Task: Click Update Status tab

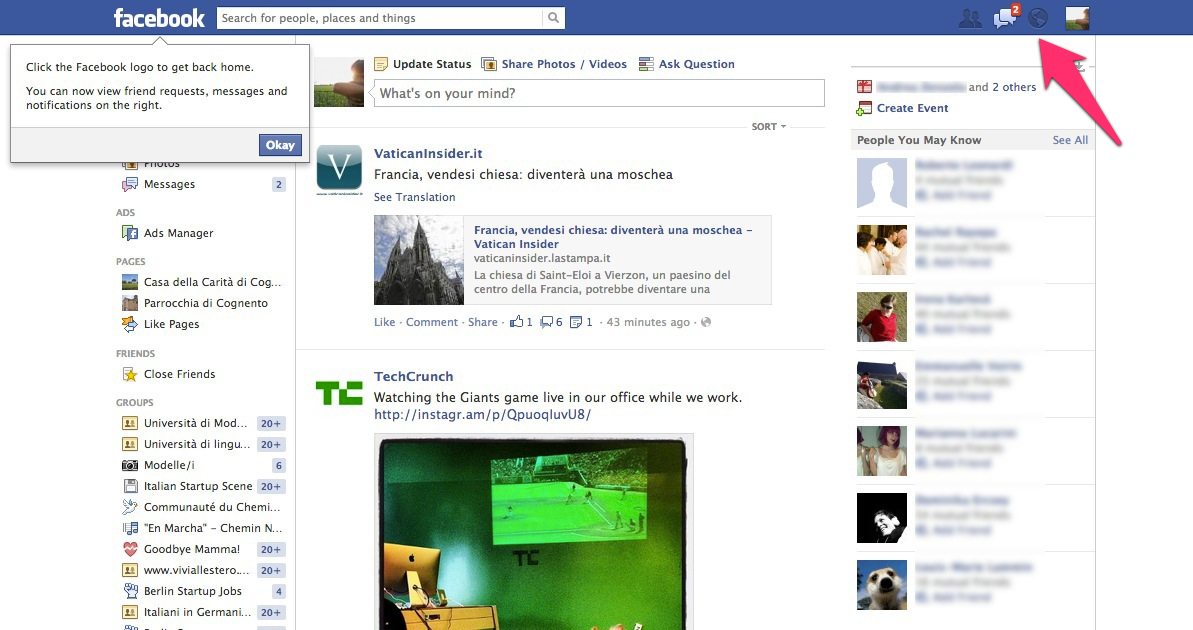Action: 431,64
